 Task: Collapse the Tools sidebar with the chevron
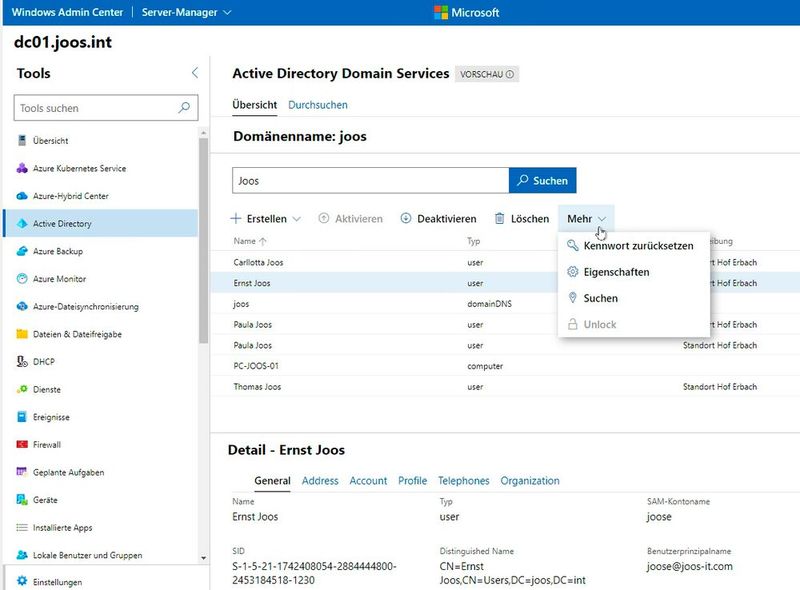tap(193, 73)
